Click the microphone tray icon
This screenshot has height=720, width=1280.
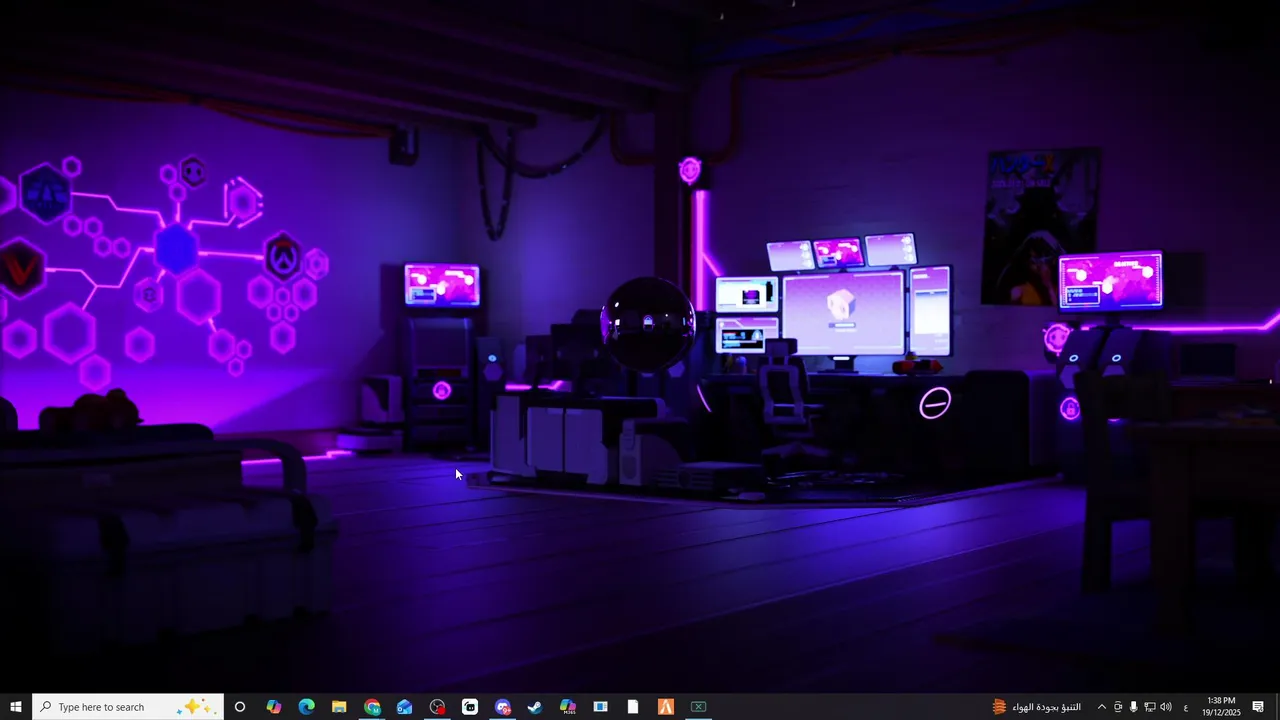(x=1133, y=707)
